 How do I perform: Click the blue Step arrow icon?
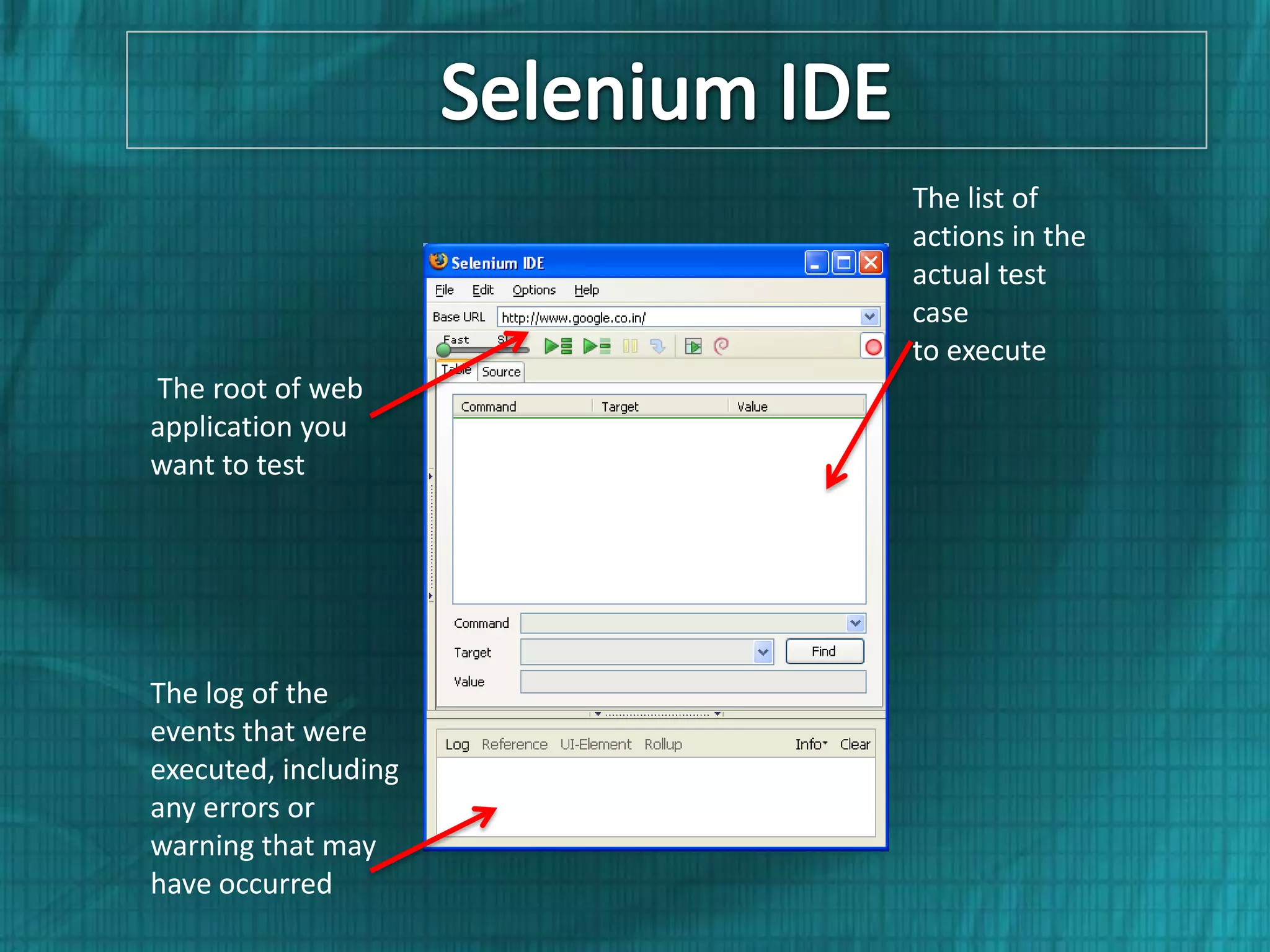click(x=657, y=346)
